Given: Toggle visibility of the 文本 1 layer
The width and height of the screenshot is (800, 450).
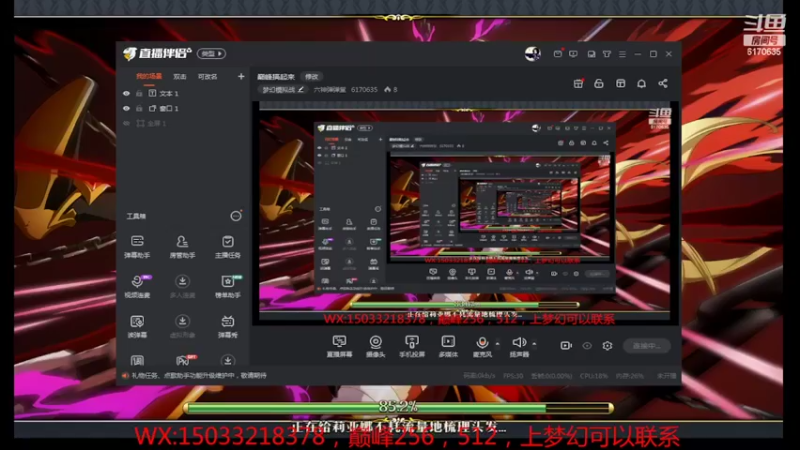Looking at the screenshot, I should pyautogui.click(x=127, y=93).
